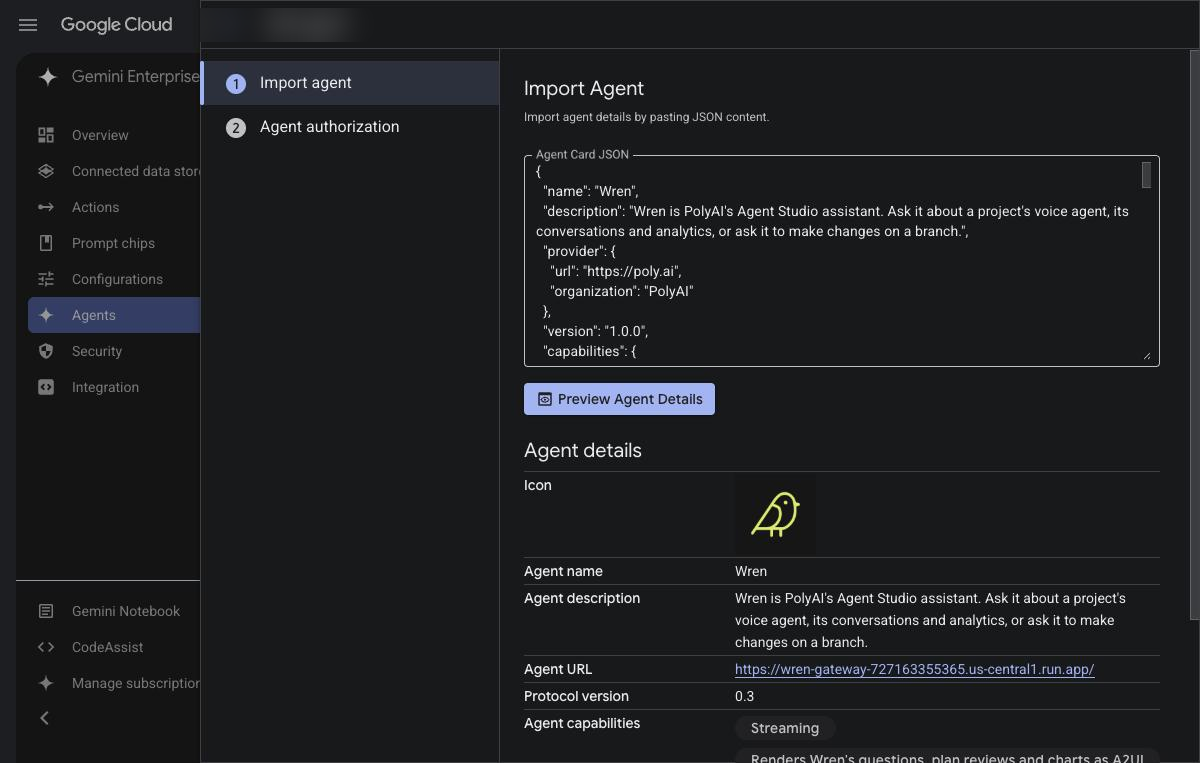The image size is (1200, 763).
Task: Click the eye icon in Preview button
Action: (545, 399)
